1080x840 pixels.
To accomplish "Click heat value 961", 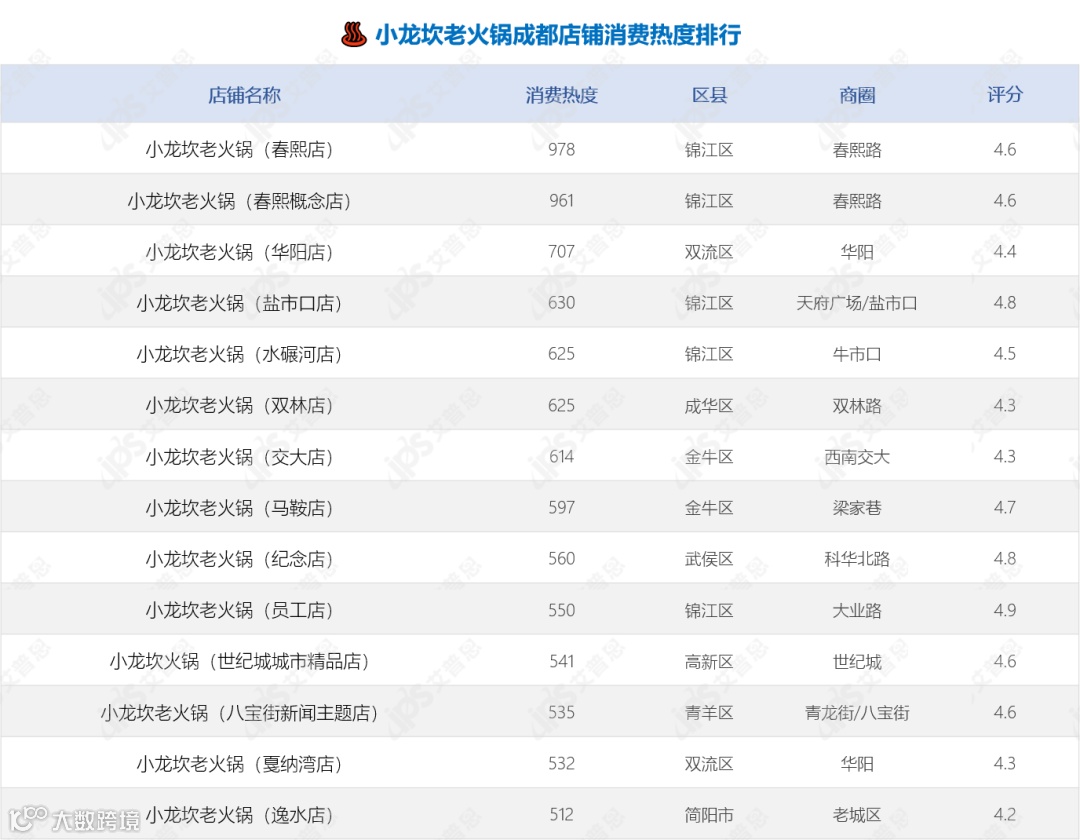I will pos(561,200).
